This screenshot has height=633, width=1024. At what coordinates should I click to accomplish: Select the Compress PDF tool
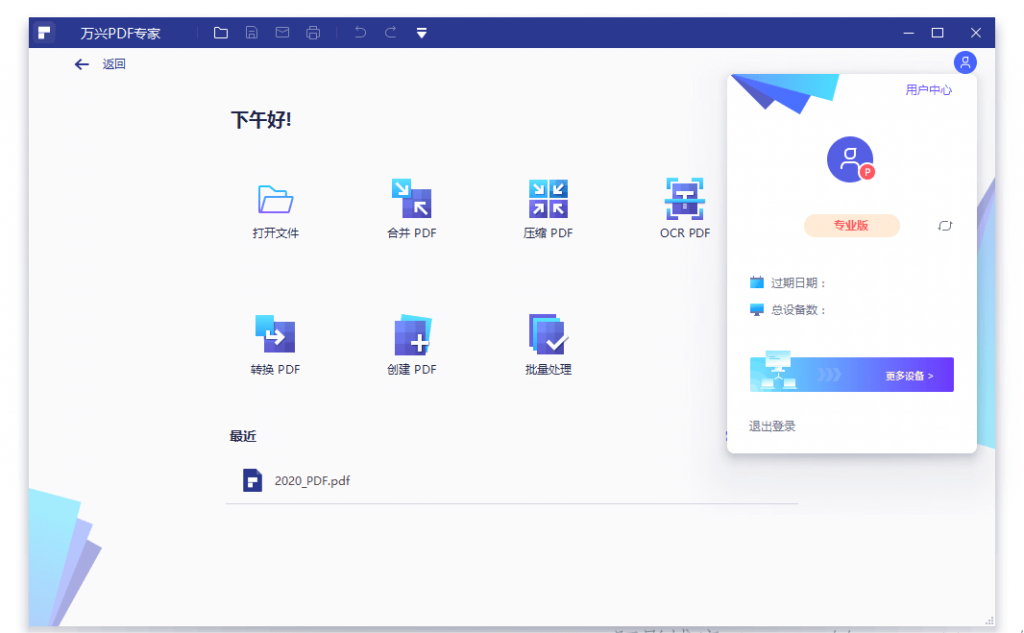click(x=548, y=199)
